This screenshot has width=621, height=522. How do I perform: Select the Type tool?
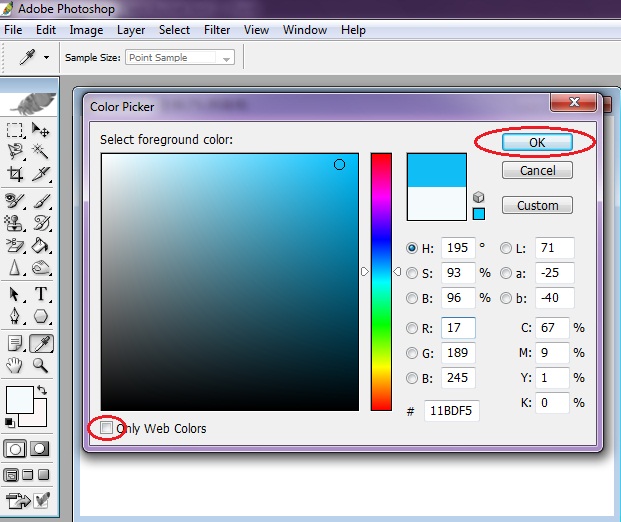click(x=41, y=294)
